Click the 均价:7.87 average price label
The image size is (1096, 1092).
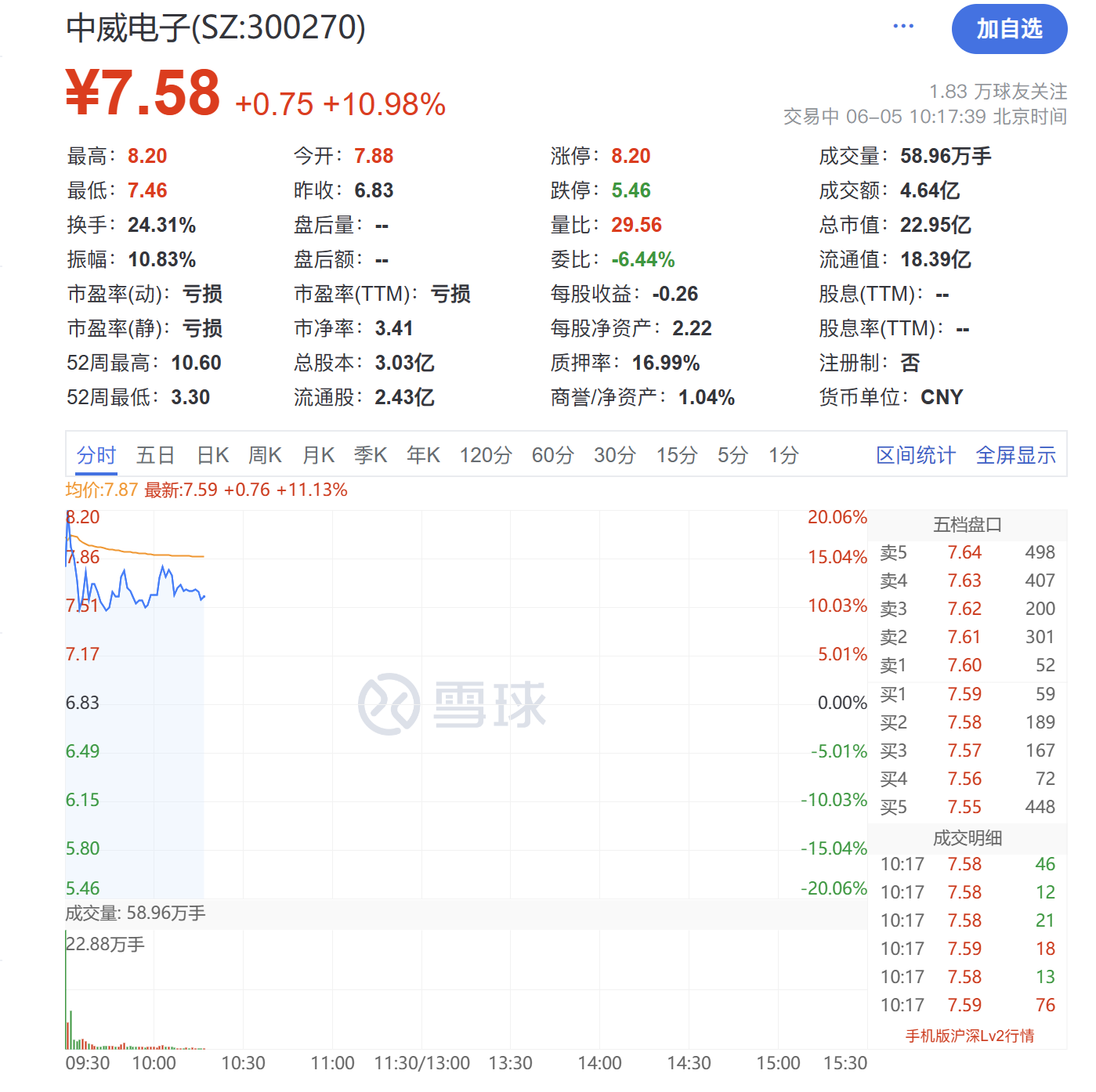pyautogui.click(x=102, y=490)
